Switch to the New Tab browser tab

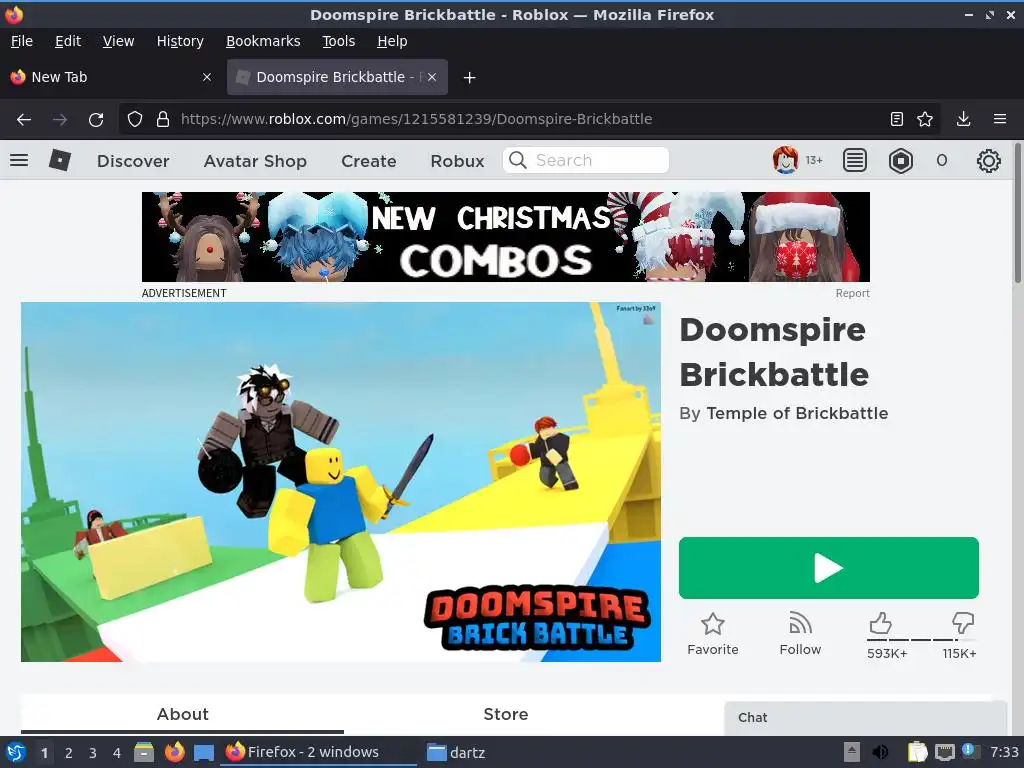(x=110, y=77)
